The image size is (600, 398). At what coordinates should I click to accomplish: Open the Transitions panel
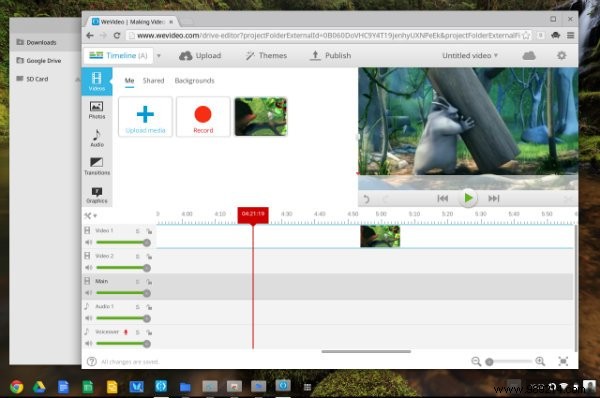[x=97, y=166]
